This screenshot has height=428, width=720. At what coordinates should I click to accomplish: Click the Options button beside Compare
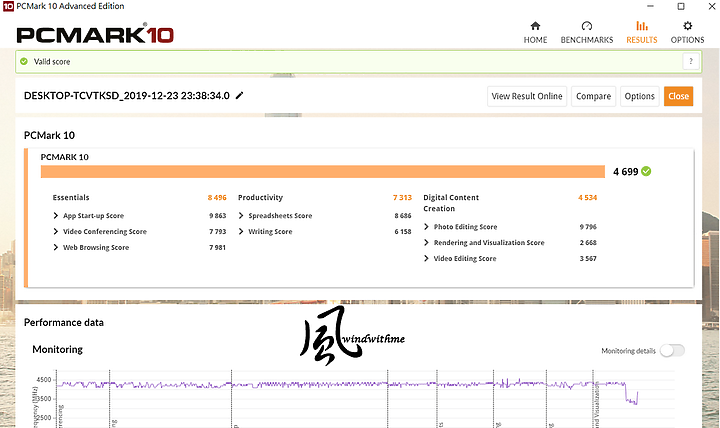point(639,96)
